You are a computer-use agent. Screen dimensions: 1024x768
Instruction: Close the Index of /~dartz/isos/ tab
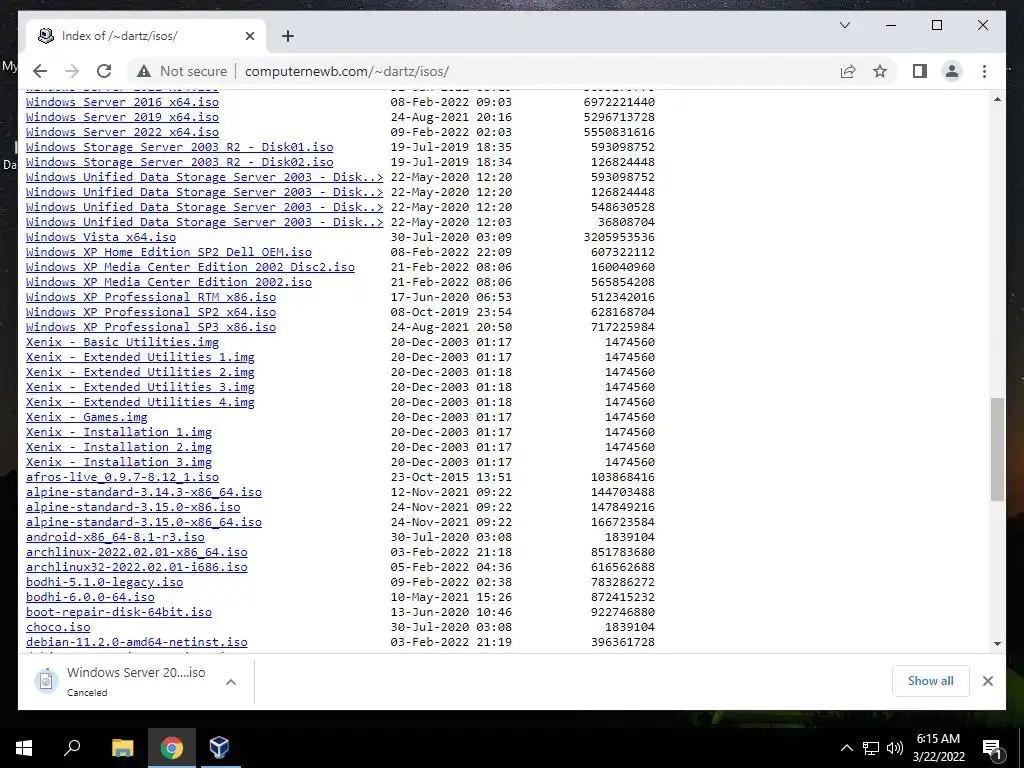tap(249, 36)
